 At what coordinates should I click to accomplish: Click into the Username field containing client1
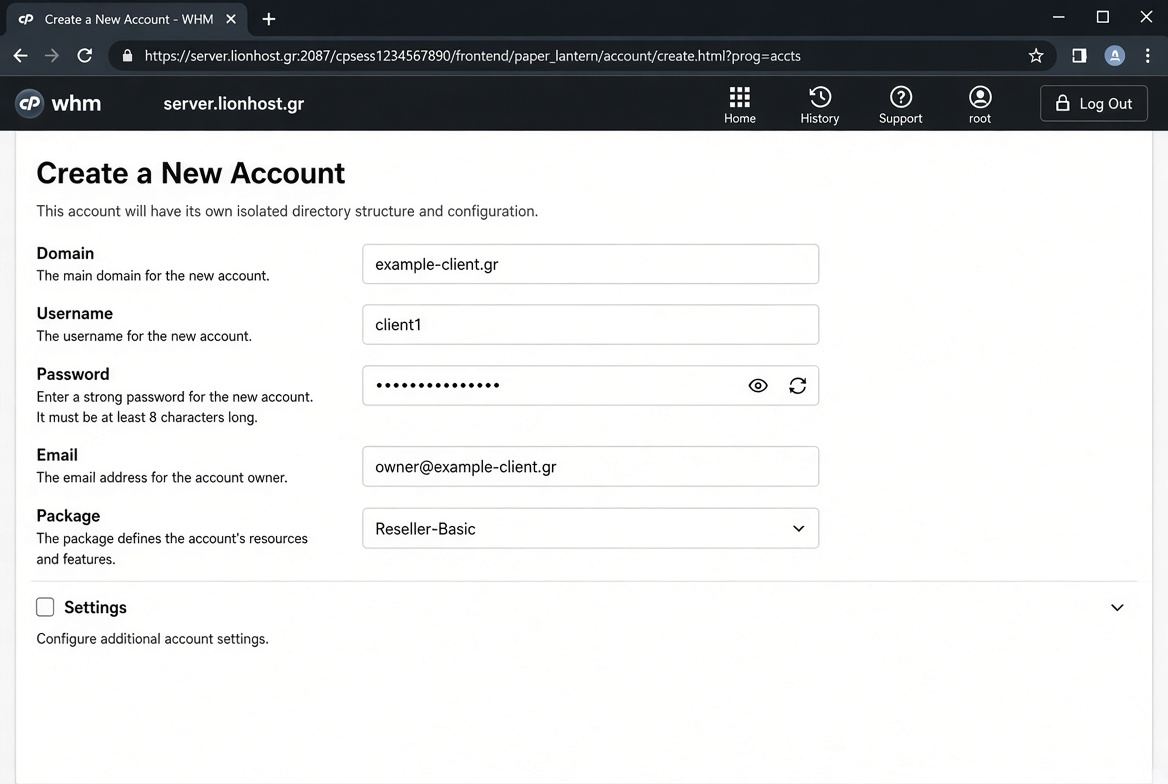click(x=590, y=324)
